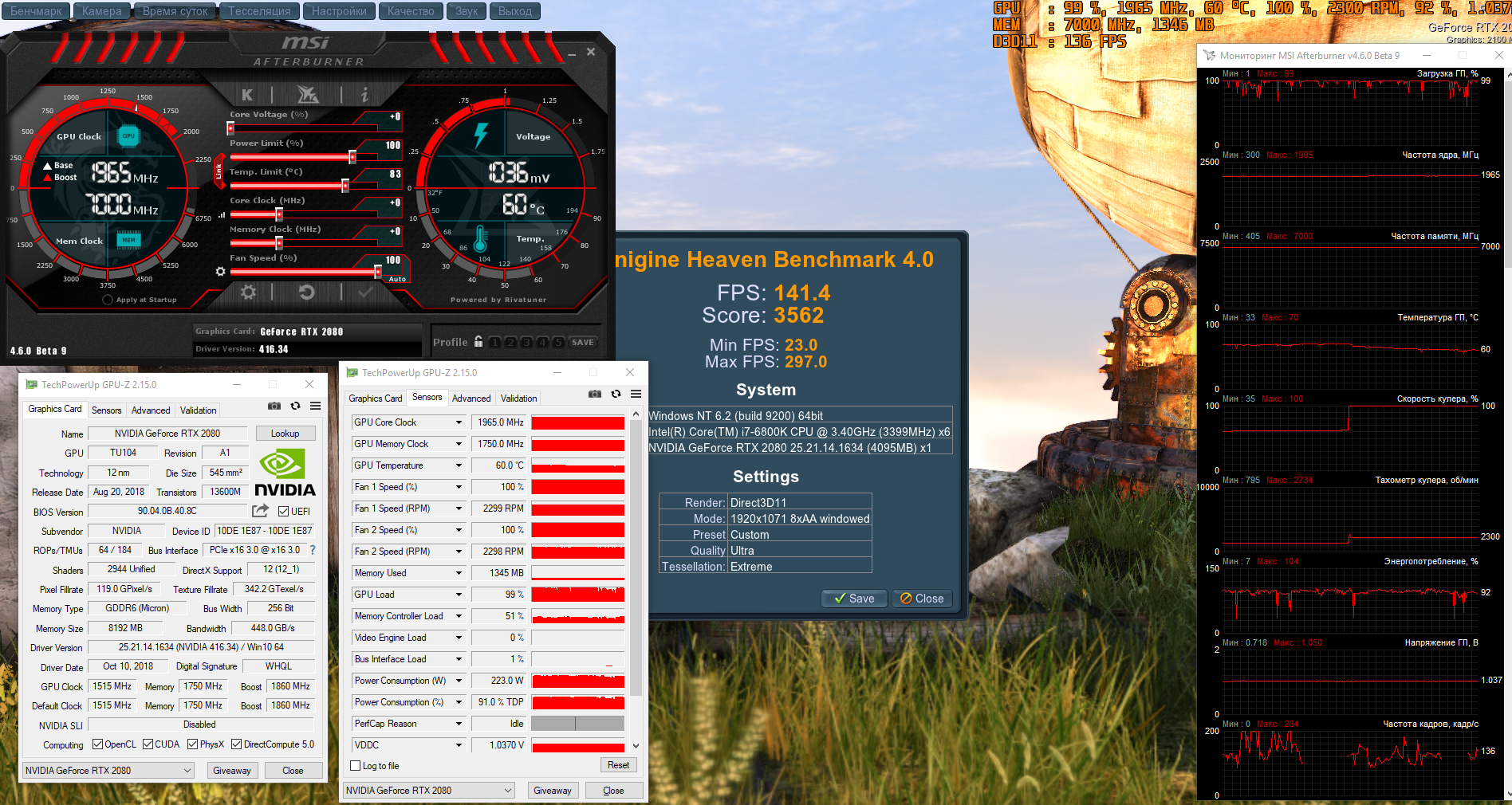Toggle the Auto fan speed button
This screenshot has width=1512, height=805.
(x=396, y=279)
